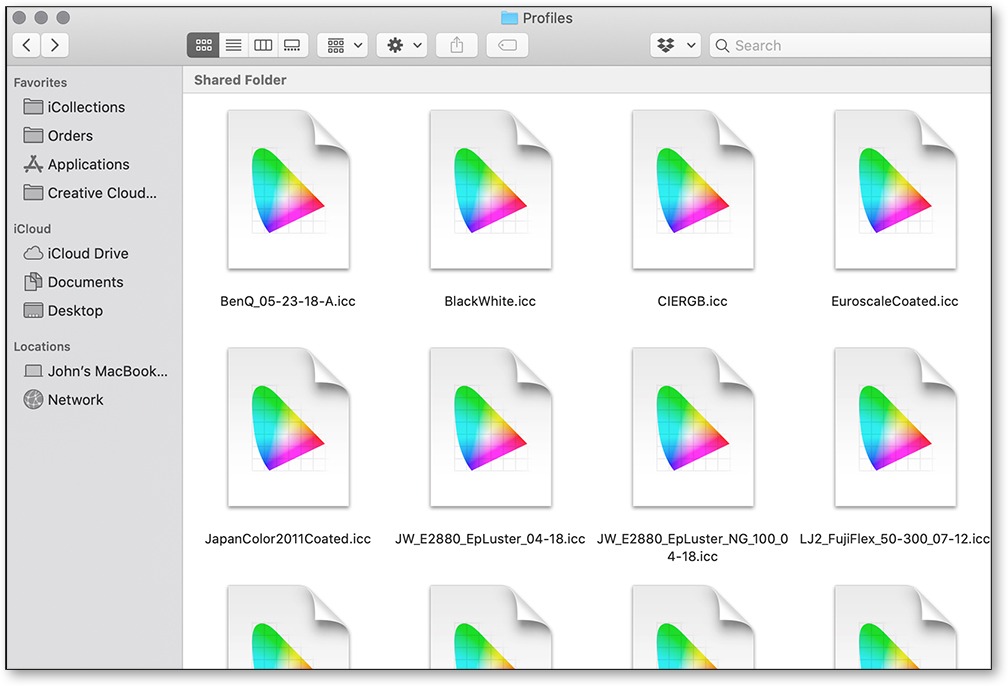
Task: Open iCloud Drive from the sidebar
Action: pyautogui.click(x=88, y=253)
